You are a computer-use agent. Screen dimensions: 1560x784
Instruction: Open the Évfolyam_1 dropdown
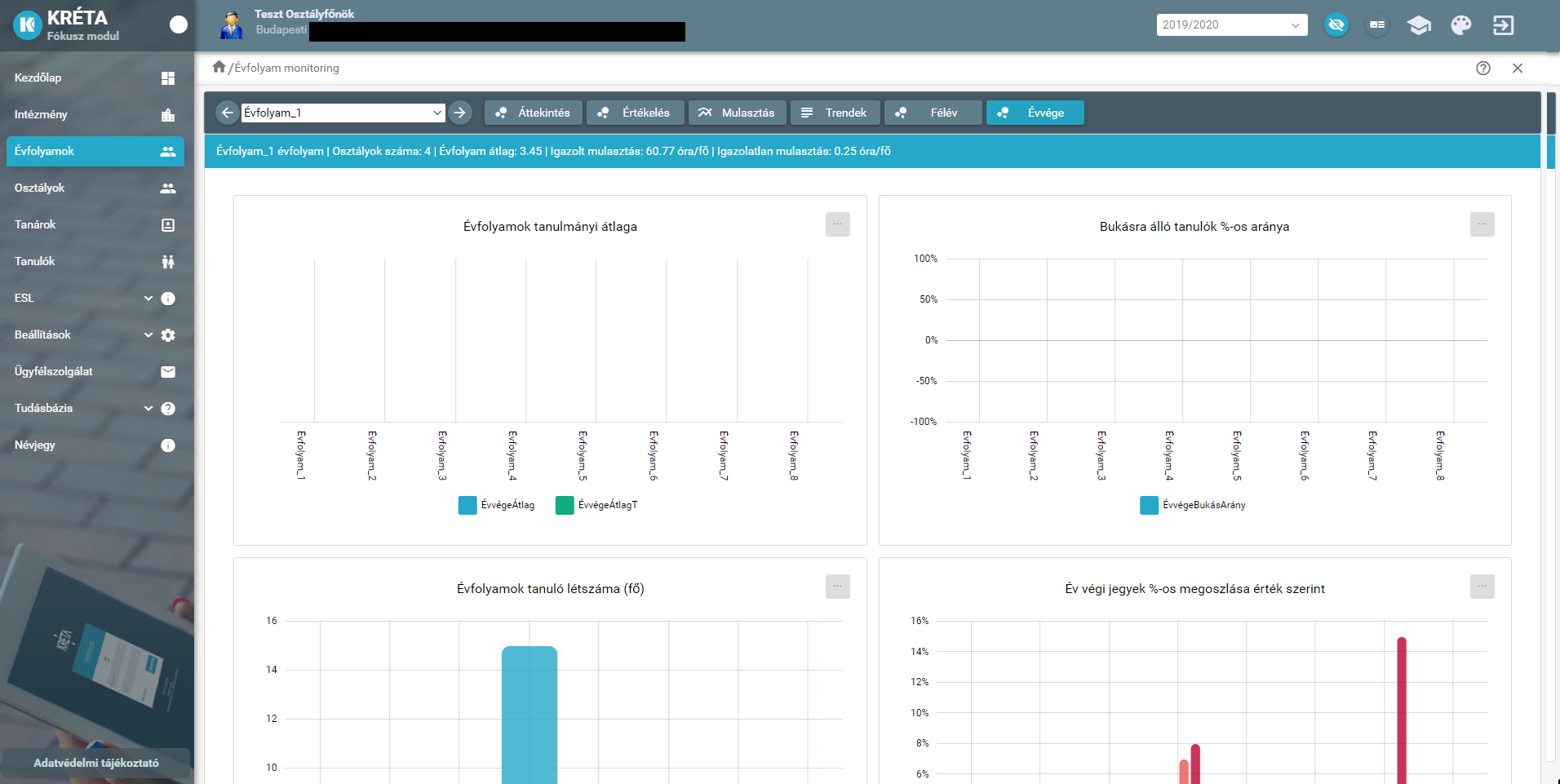343,113
